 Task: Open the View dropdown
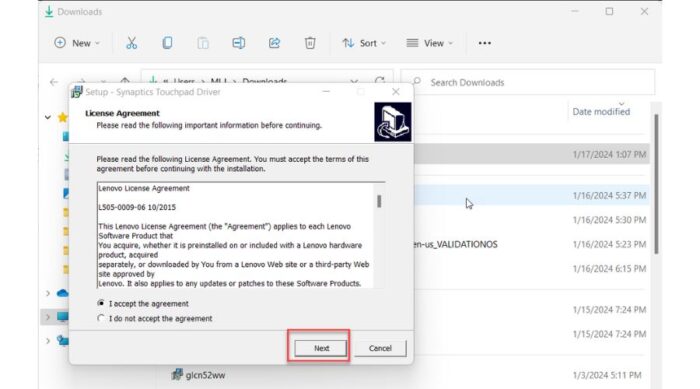coord(429,43)
